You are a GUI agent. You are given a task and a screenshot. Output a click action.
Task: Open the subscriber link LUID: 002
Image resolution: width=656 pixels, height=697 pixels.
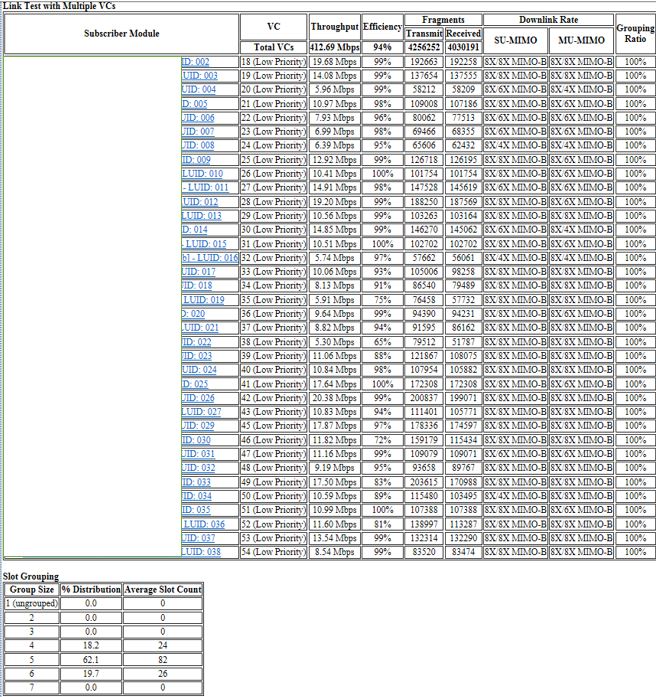coord(195,61)
